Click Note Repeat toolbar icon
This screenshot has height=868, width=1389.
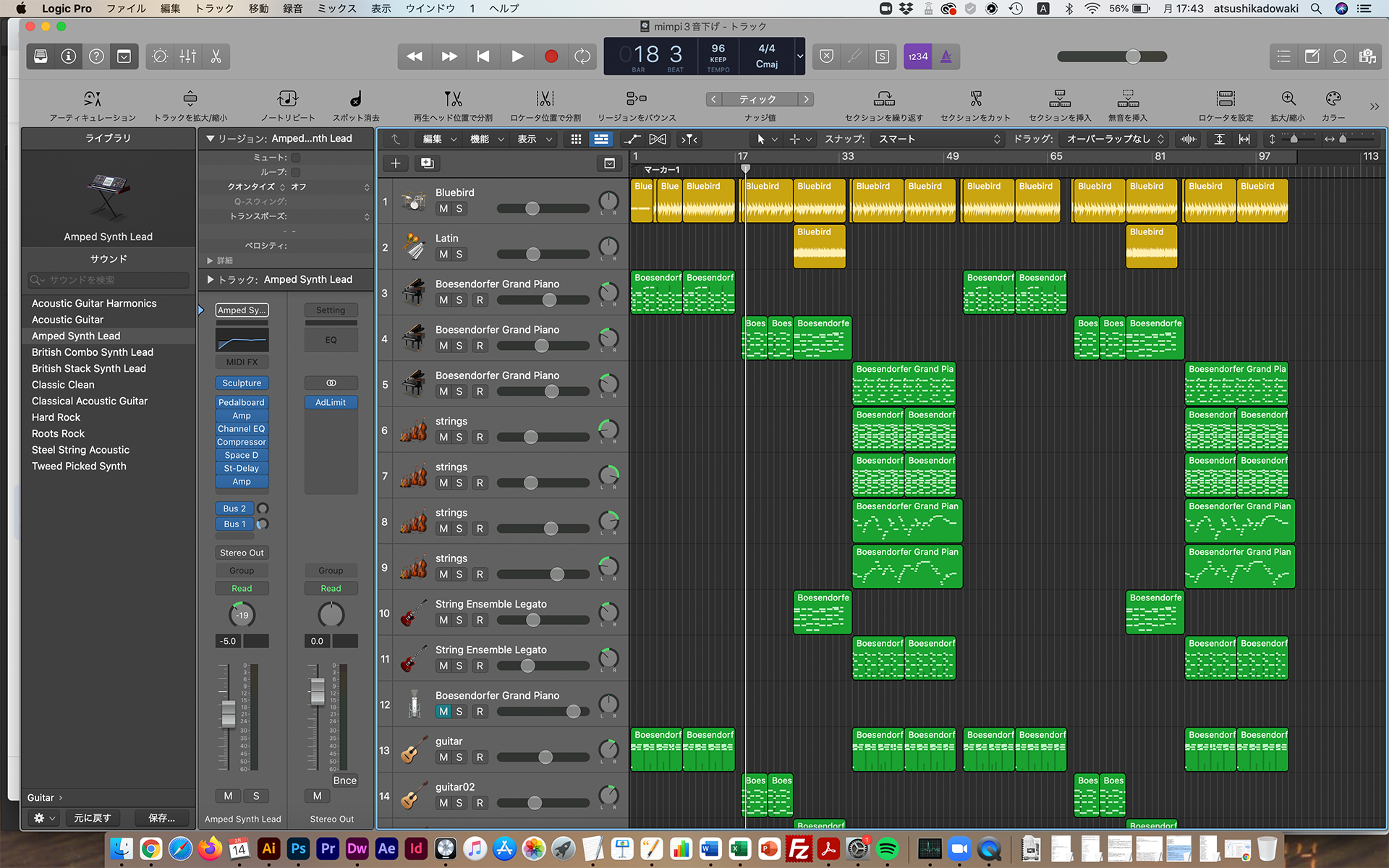pyautogui.click(x=287, y=99)
